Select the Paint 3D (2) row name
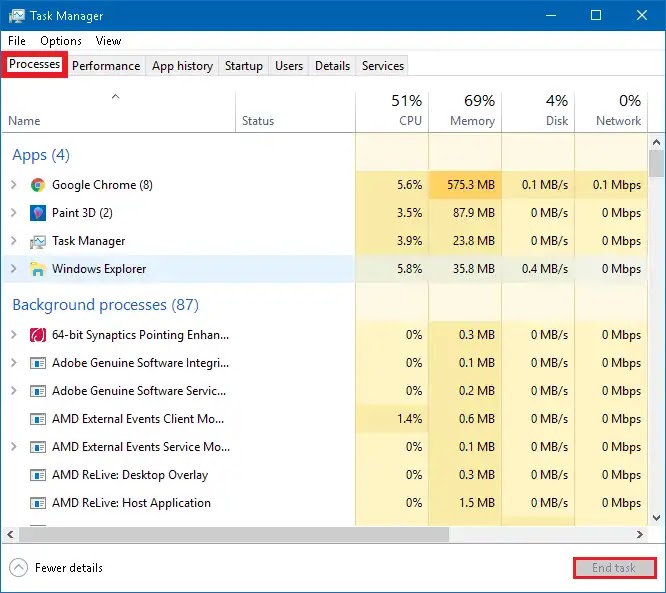Viewport: 666px width, 593px height. pos(82,213)
